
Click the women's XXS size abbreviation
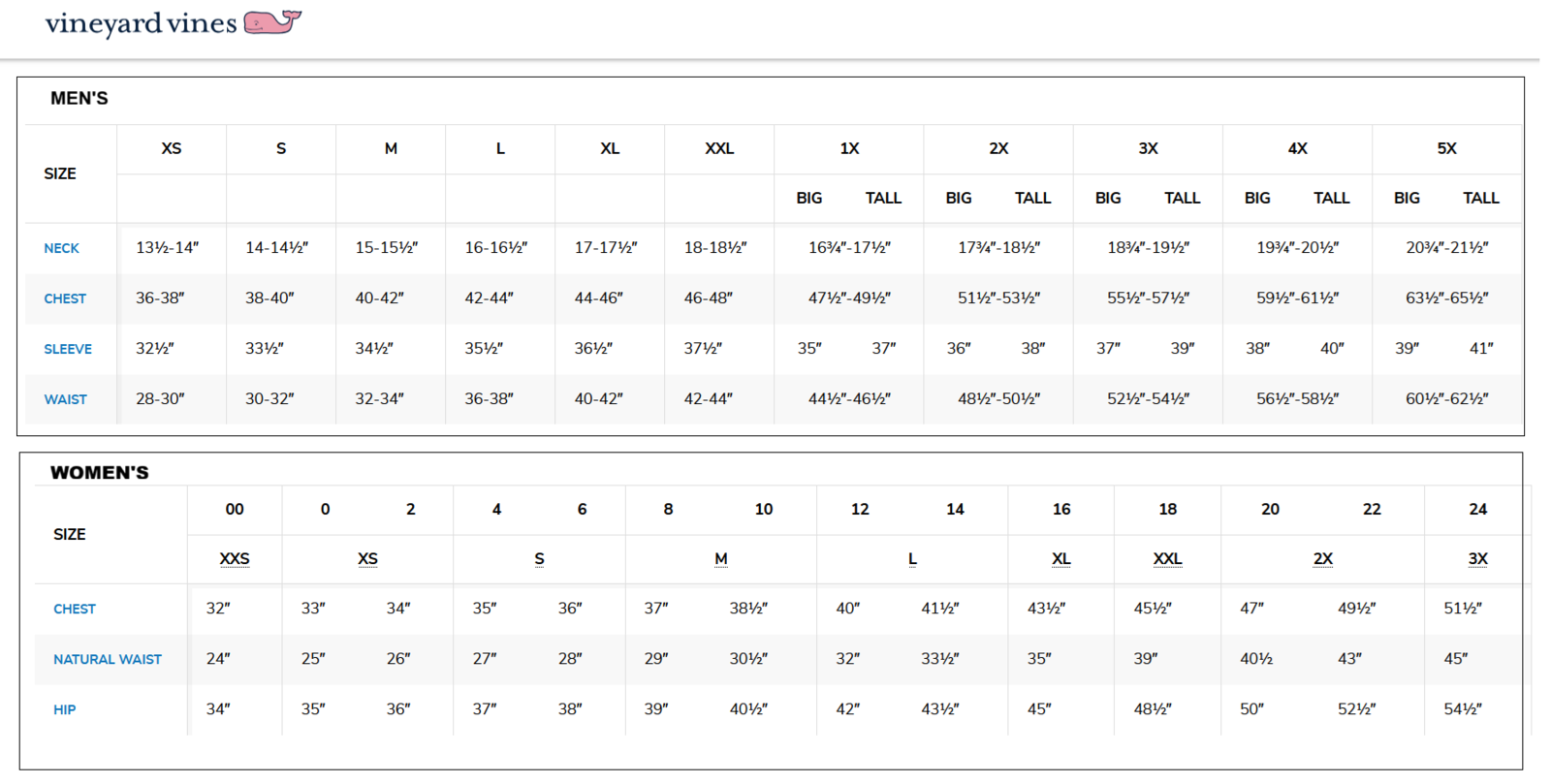coord(235,559)
